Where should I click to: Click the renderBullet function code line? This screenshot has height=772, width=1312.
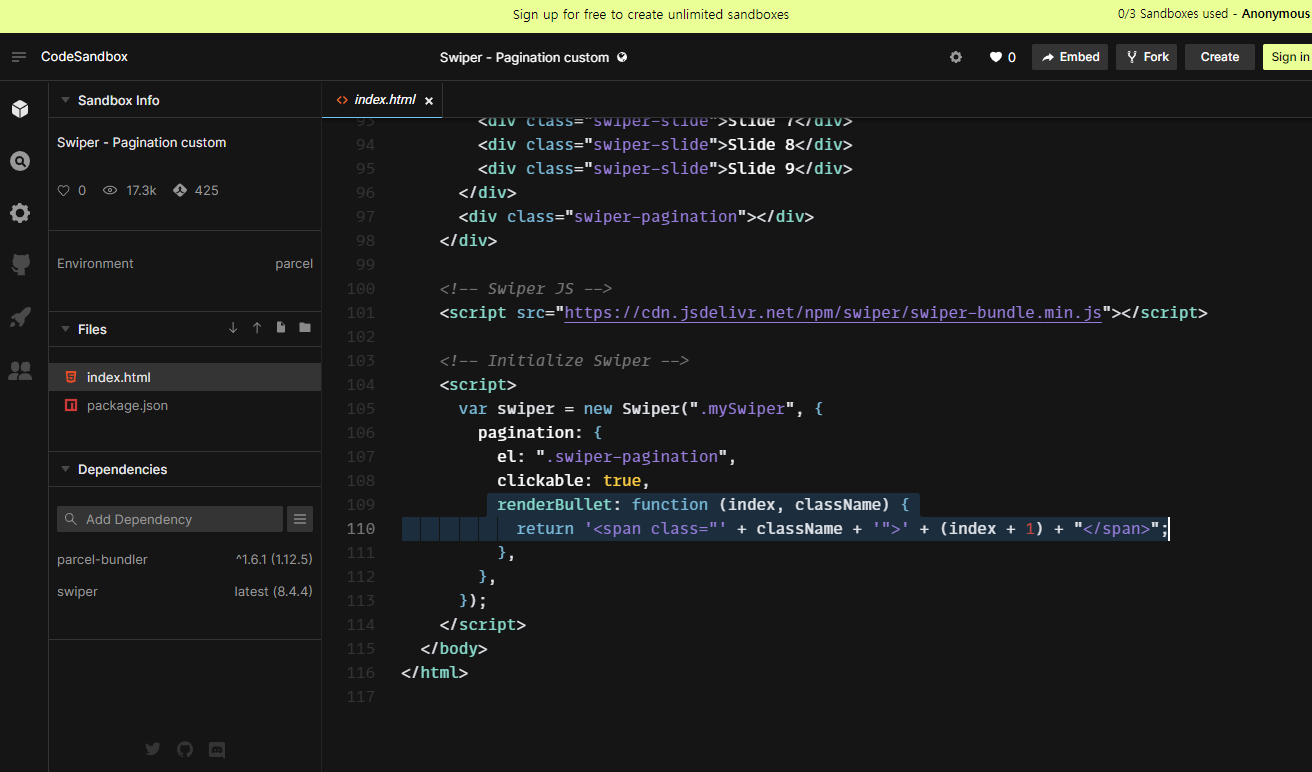(x=702, y=505)
